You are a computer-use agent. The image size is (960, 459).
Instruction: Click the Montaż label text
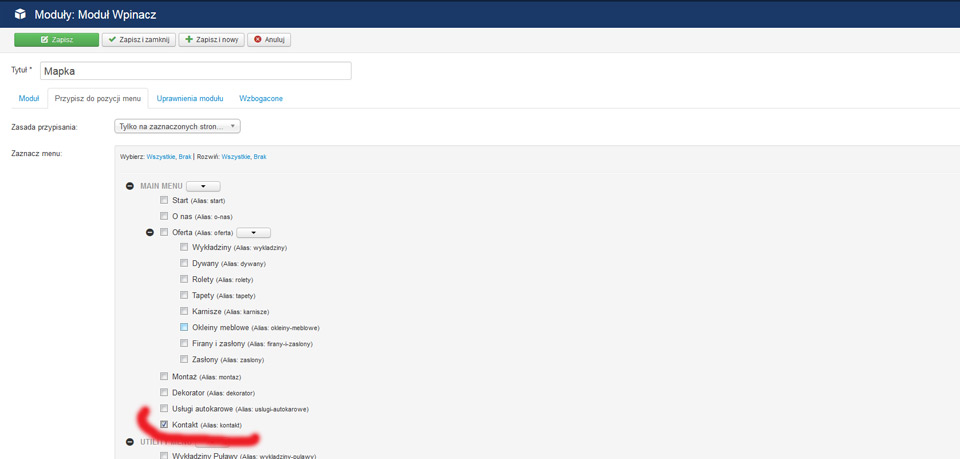tap(185, 377)
